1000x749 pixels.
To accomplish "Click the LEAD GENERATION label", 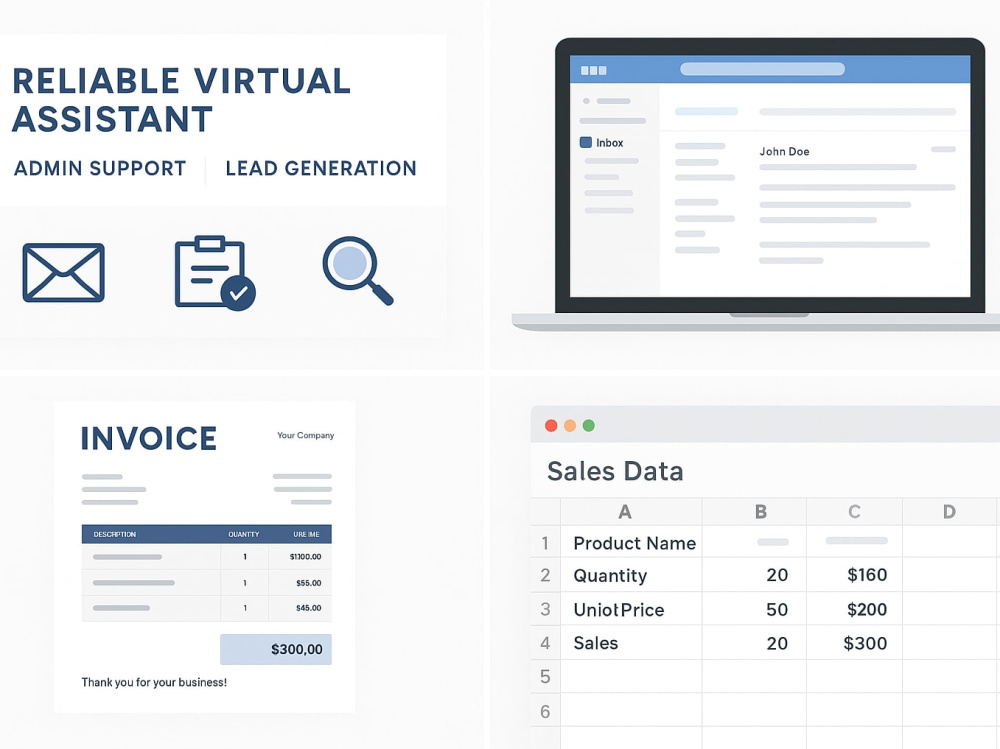I will click(x=321, y=168).
